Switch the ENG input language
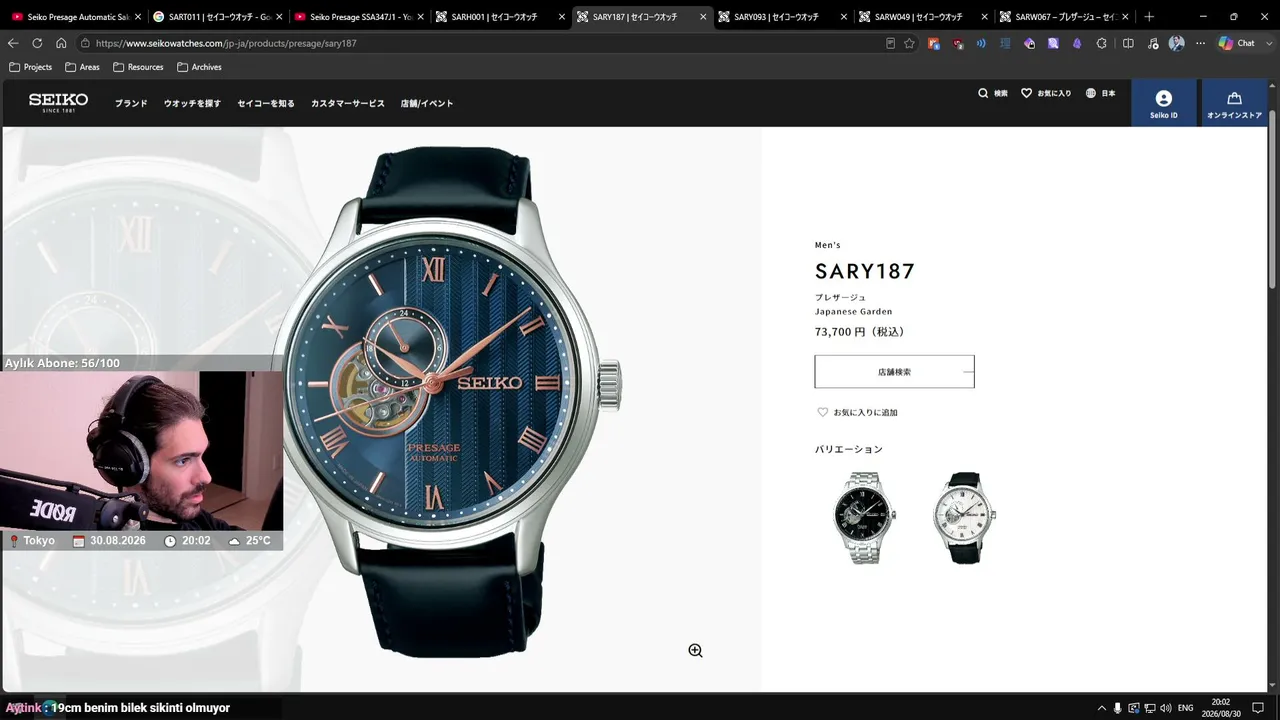This screenshot has width=1280, height=720. coord(1186,708)
